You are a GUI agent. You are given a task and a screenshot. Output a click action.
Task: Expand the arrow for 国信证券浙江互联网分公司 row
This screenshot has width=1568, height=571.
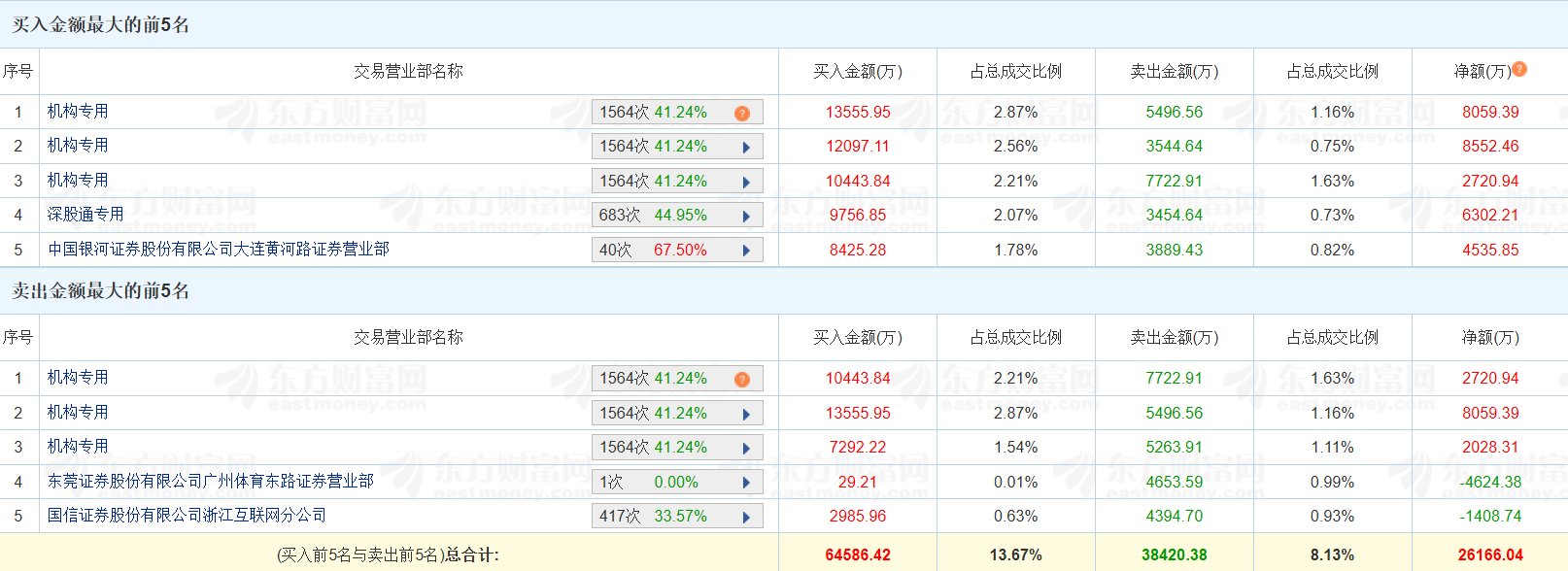746,517
